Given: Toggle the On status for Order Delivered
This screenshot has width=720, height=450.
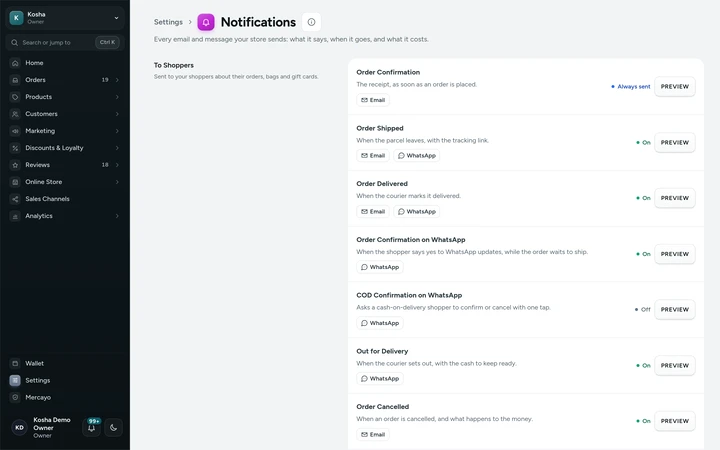Looking at the screenshot, I should (643, 198).
